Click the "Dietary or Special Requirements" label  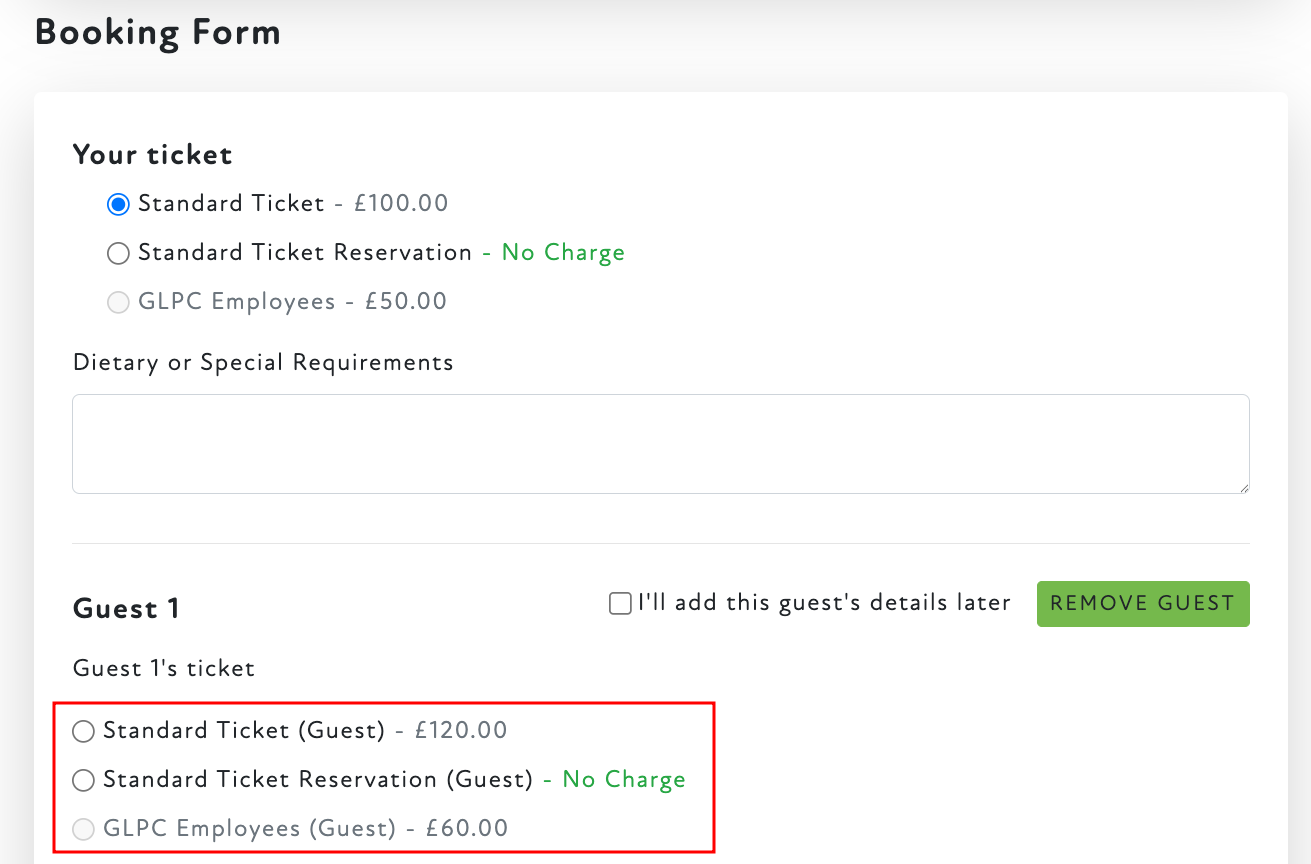tap(263, 362)
